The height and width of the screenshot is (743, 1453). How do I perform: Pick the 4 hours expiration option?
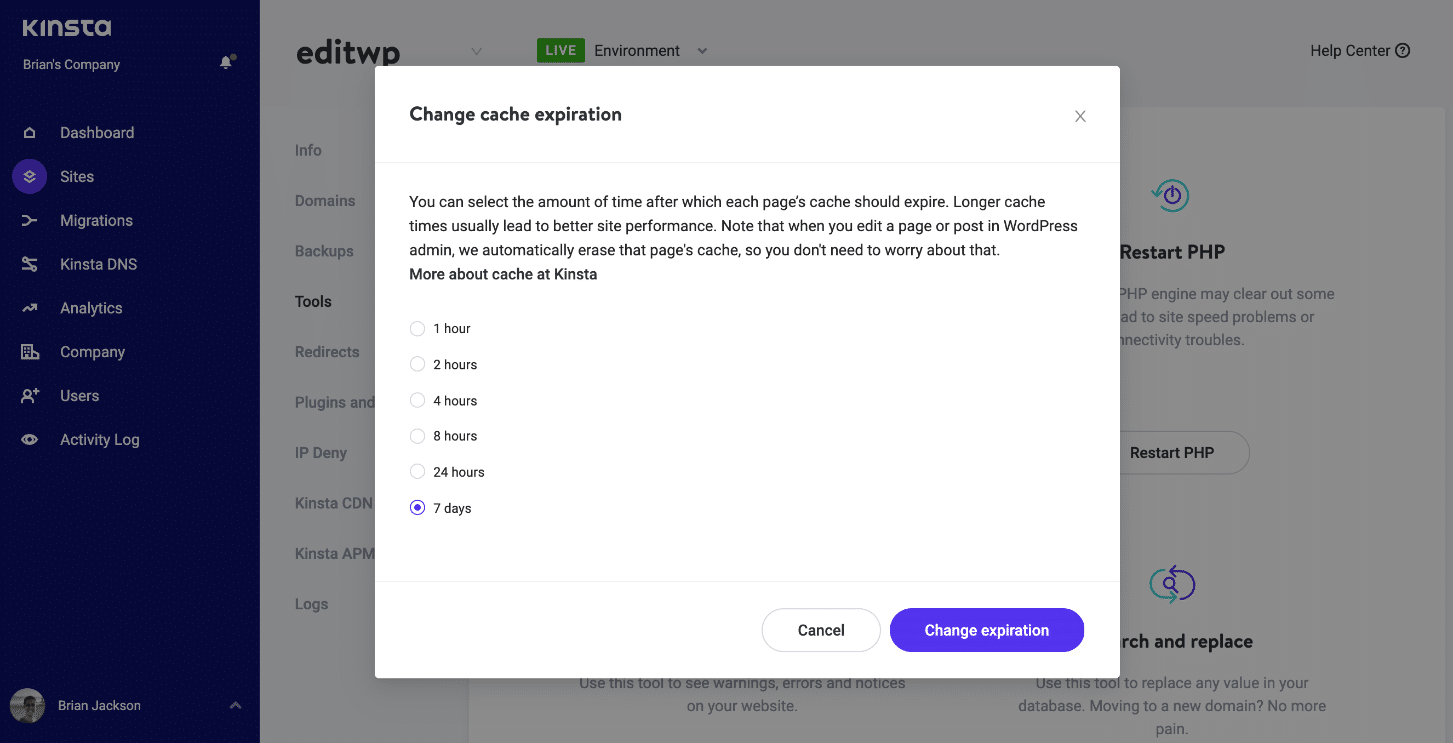pyautogui.click(x=418, y=401)
